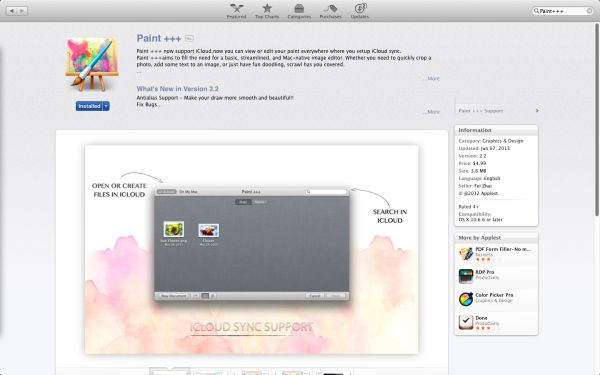This screenshot has width=600, height=375.
Task: Go back with the left arrow button
Action: coord(12,11)
